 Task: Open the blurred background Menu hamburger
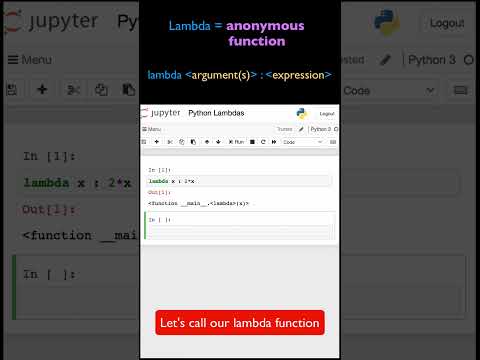point(30,60)
